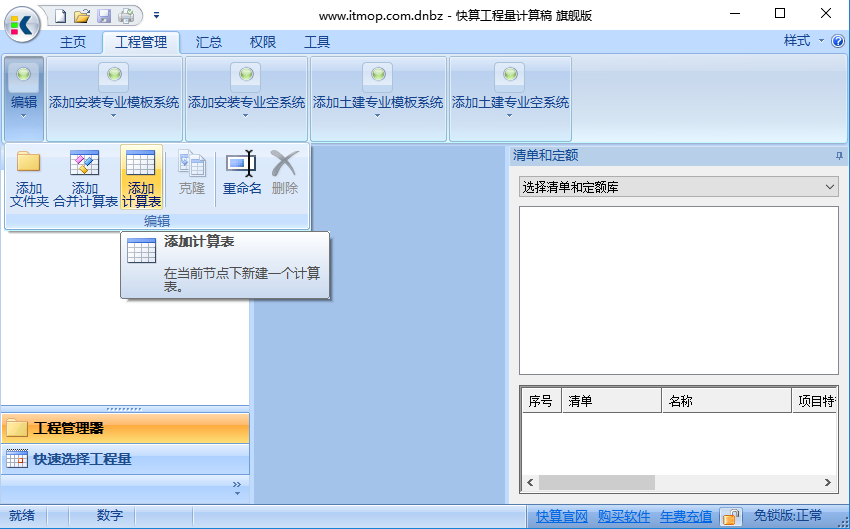Collapse the 编辑 ribbon group button
Image resolution: width=850 pixels, height=529 pixels.
pyautogui.click(x=24, y=99)
